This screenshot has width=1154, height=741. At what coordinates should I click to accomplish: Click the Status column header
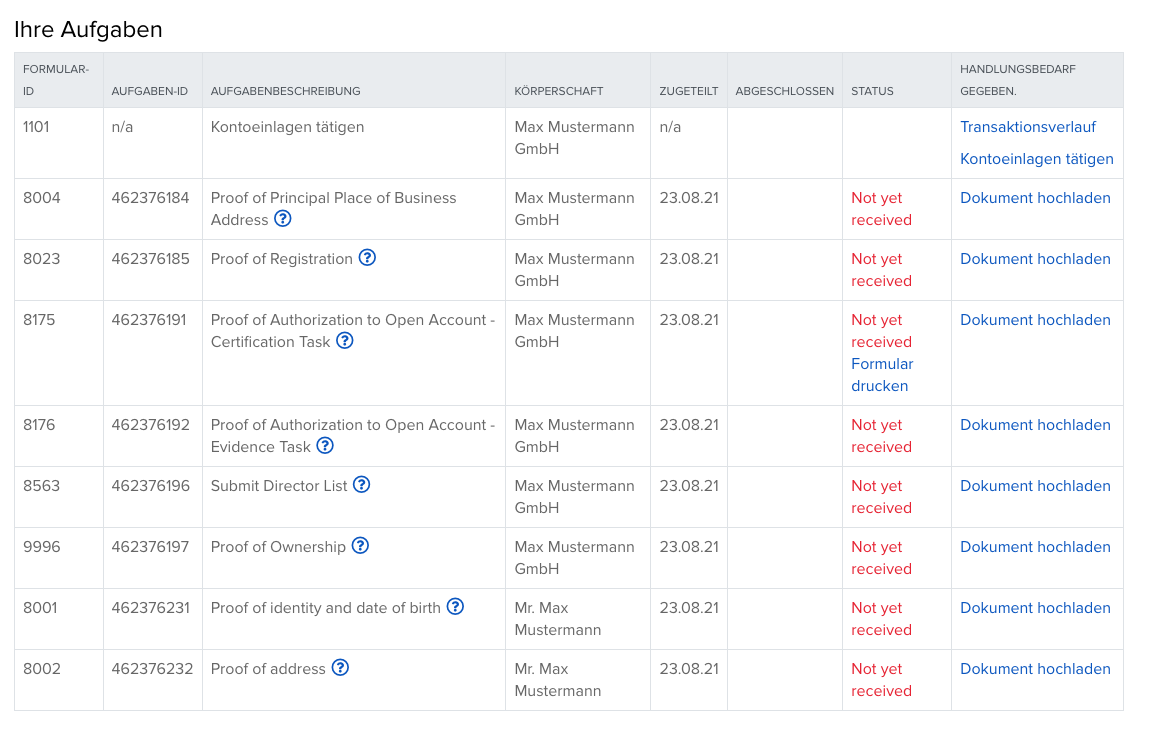coord(872,91)
